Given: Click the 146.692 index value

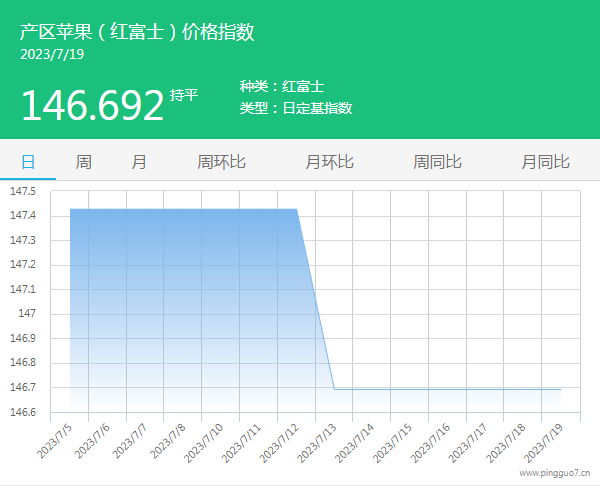Looking at the screenshot, I should 92,105.
